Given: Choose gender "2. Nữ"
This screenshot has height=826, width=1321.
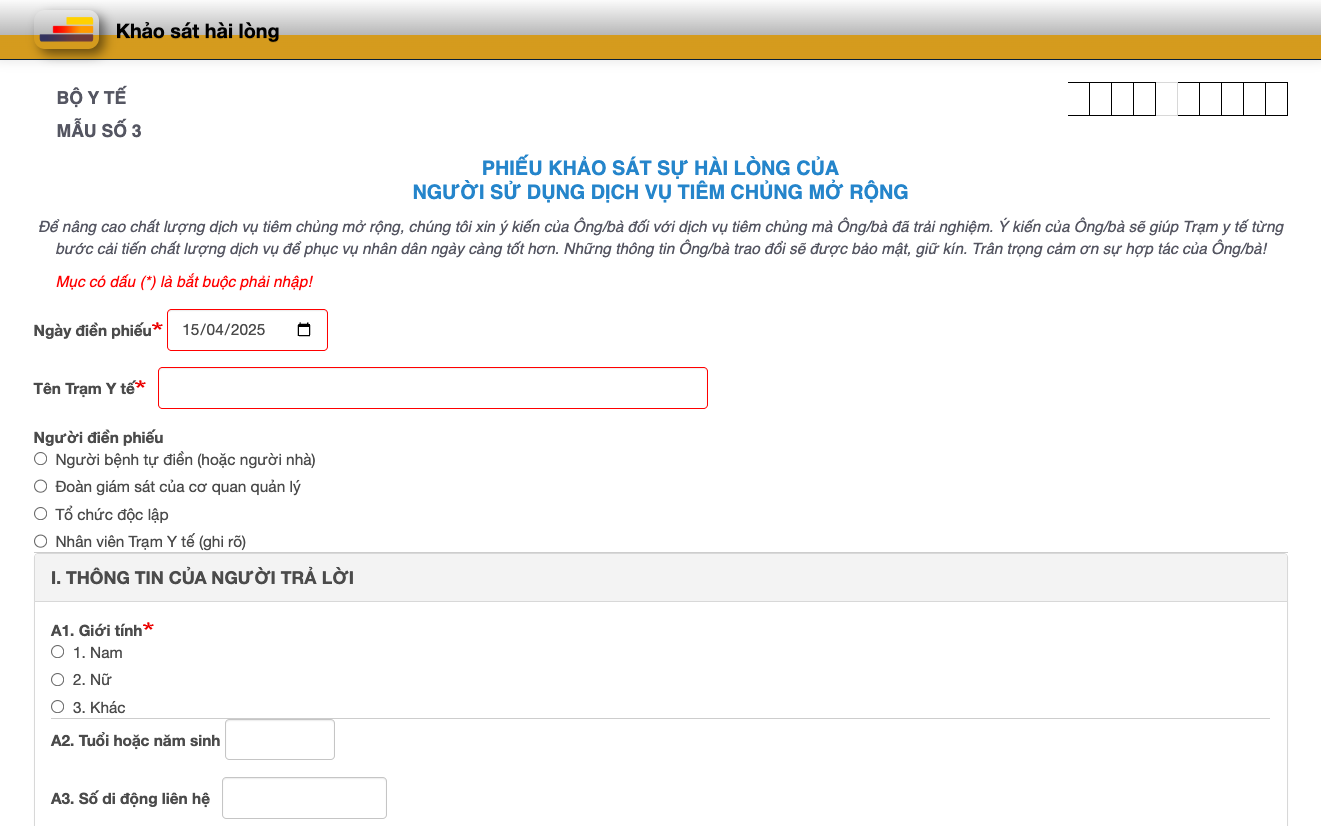Looking at the screenshot, I should click(57, 679).
